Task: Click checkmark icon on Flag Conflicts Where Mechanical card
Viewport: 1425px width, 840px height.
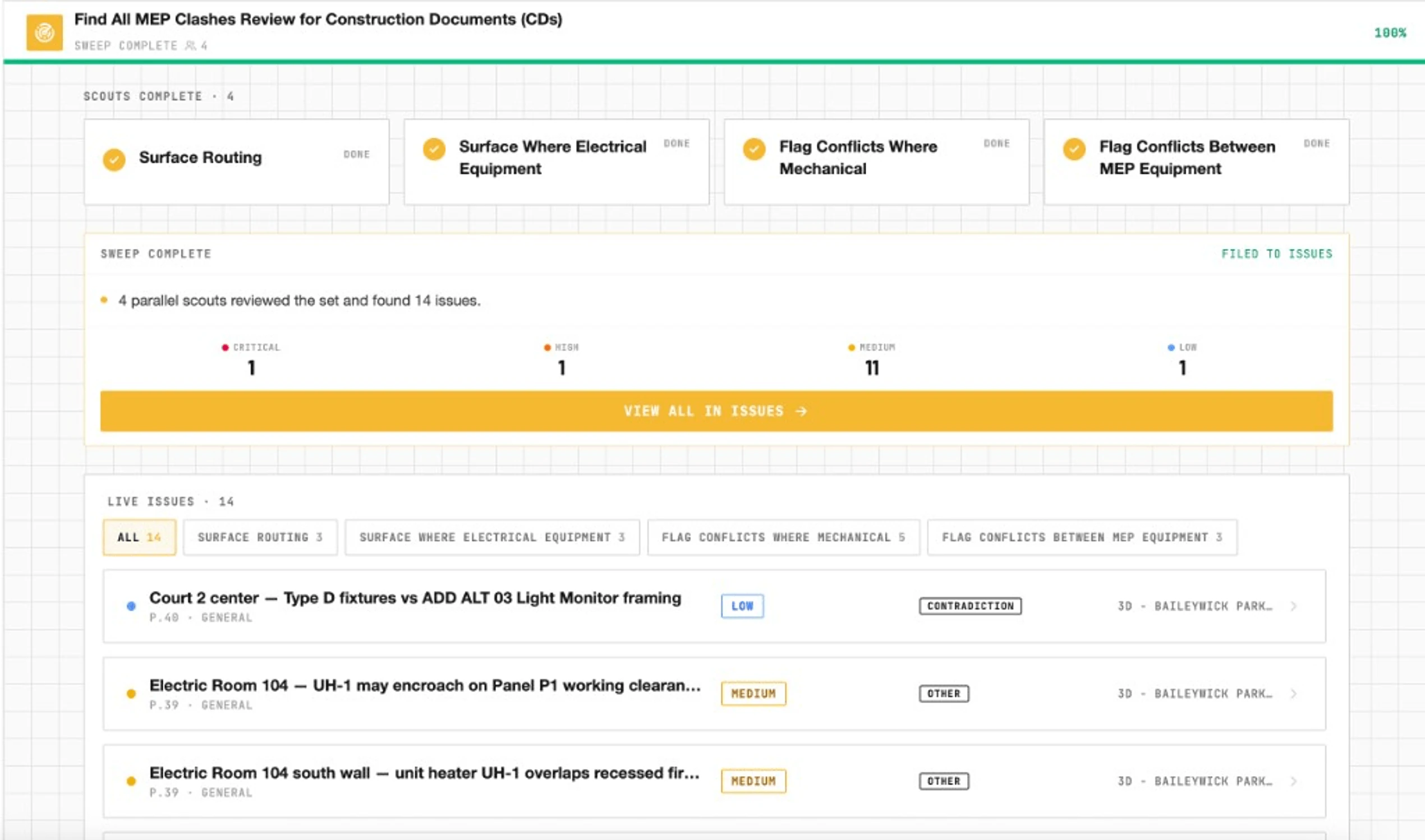Action: 753,149
